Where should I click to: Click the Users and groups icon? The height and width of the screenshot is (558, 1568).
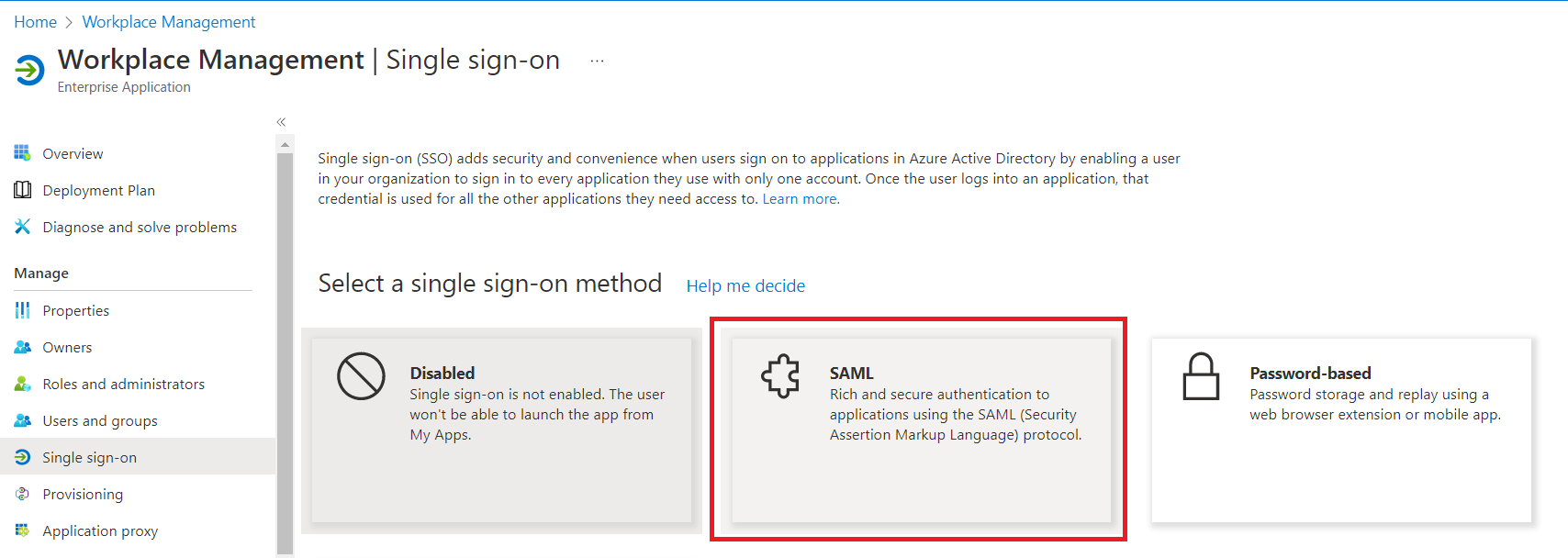[x=22, y=420]
